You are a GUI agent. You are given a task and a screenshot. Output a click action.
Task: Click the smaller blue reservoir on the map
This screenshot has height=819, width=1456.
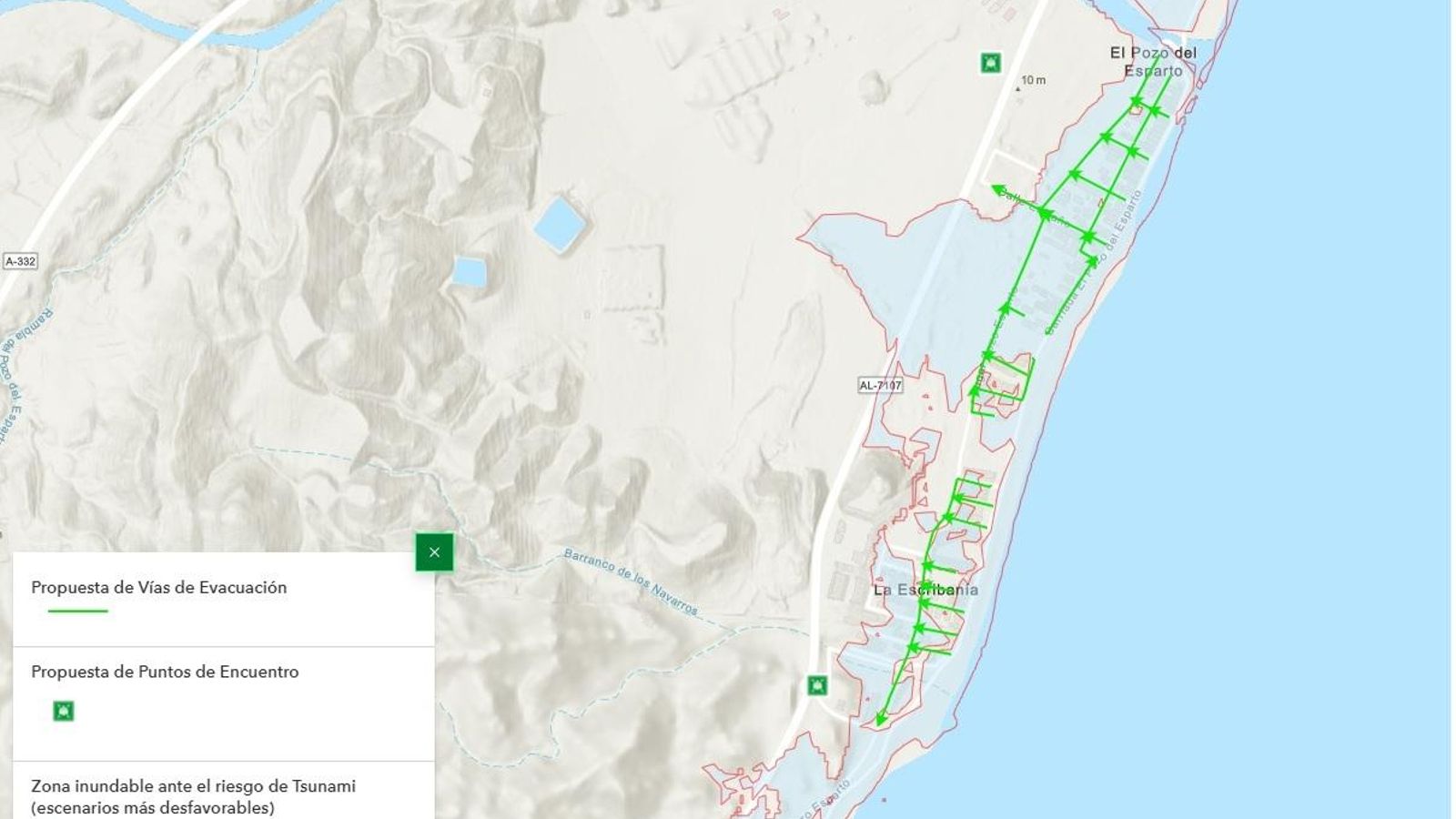pyautogui.click(x=469, y=271)
